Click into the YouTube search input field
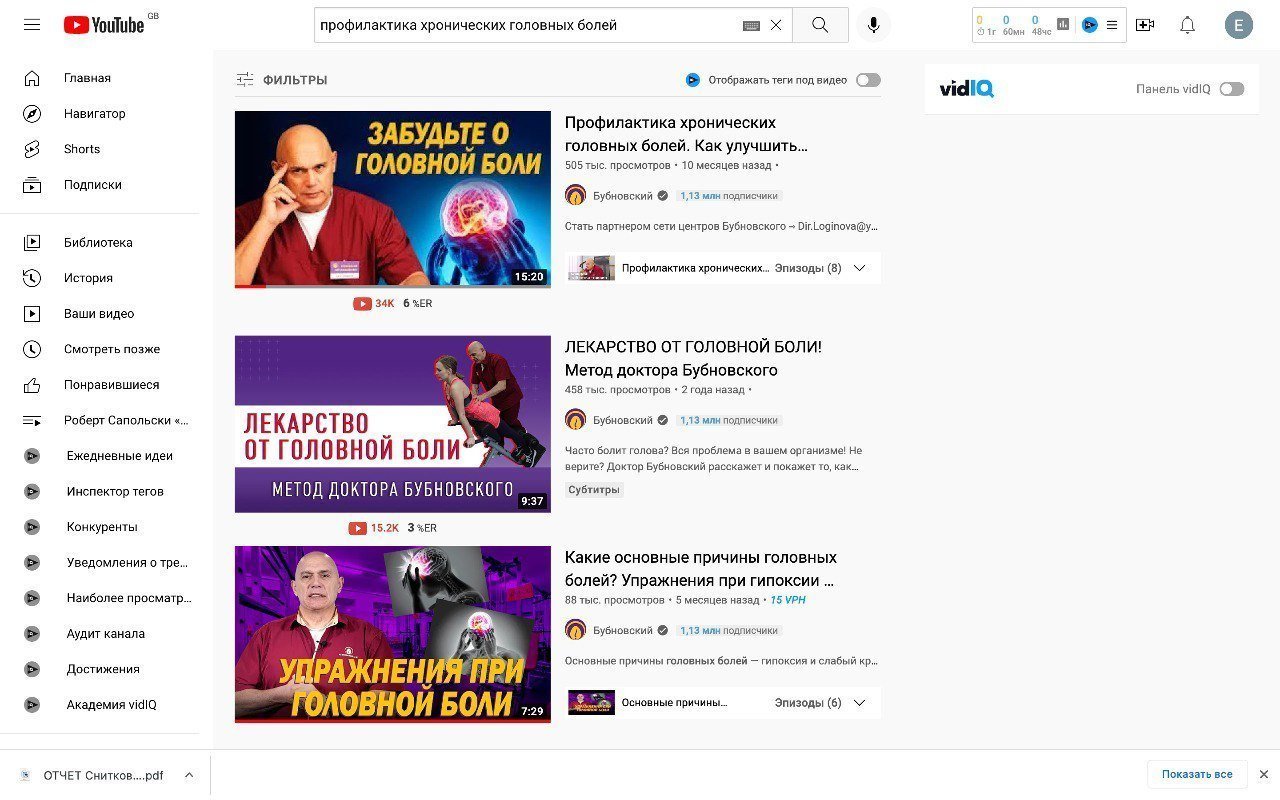Image resolution: width=1280 pixels, height=800 pixels. click(528, 25)
